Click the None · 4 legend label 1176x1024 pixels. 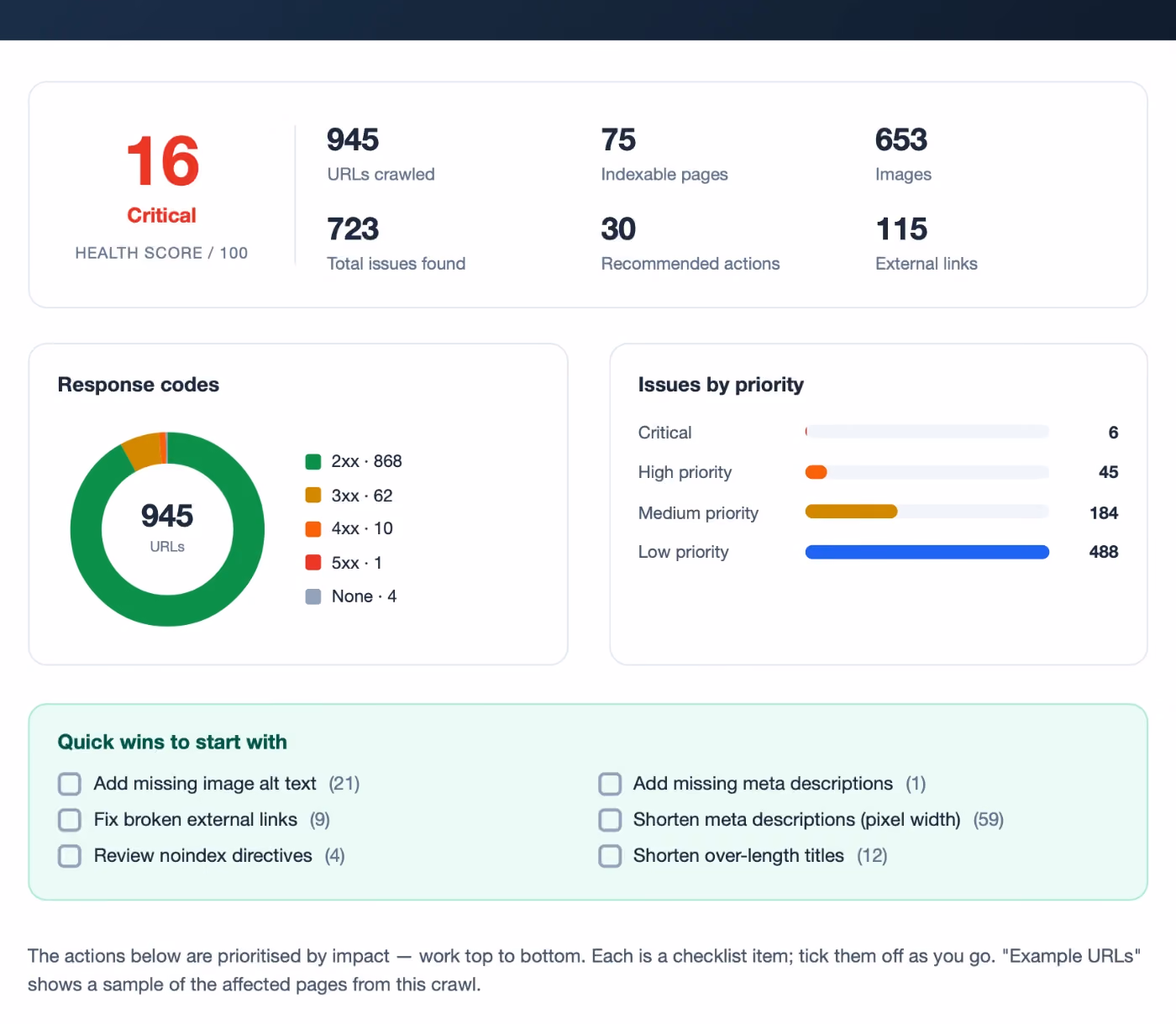click(364, 596)
